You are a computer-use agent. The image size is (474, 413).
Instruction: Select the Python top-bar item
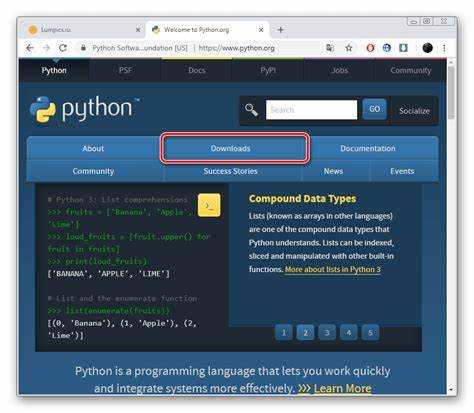[54, 70]
